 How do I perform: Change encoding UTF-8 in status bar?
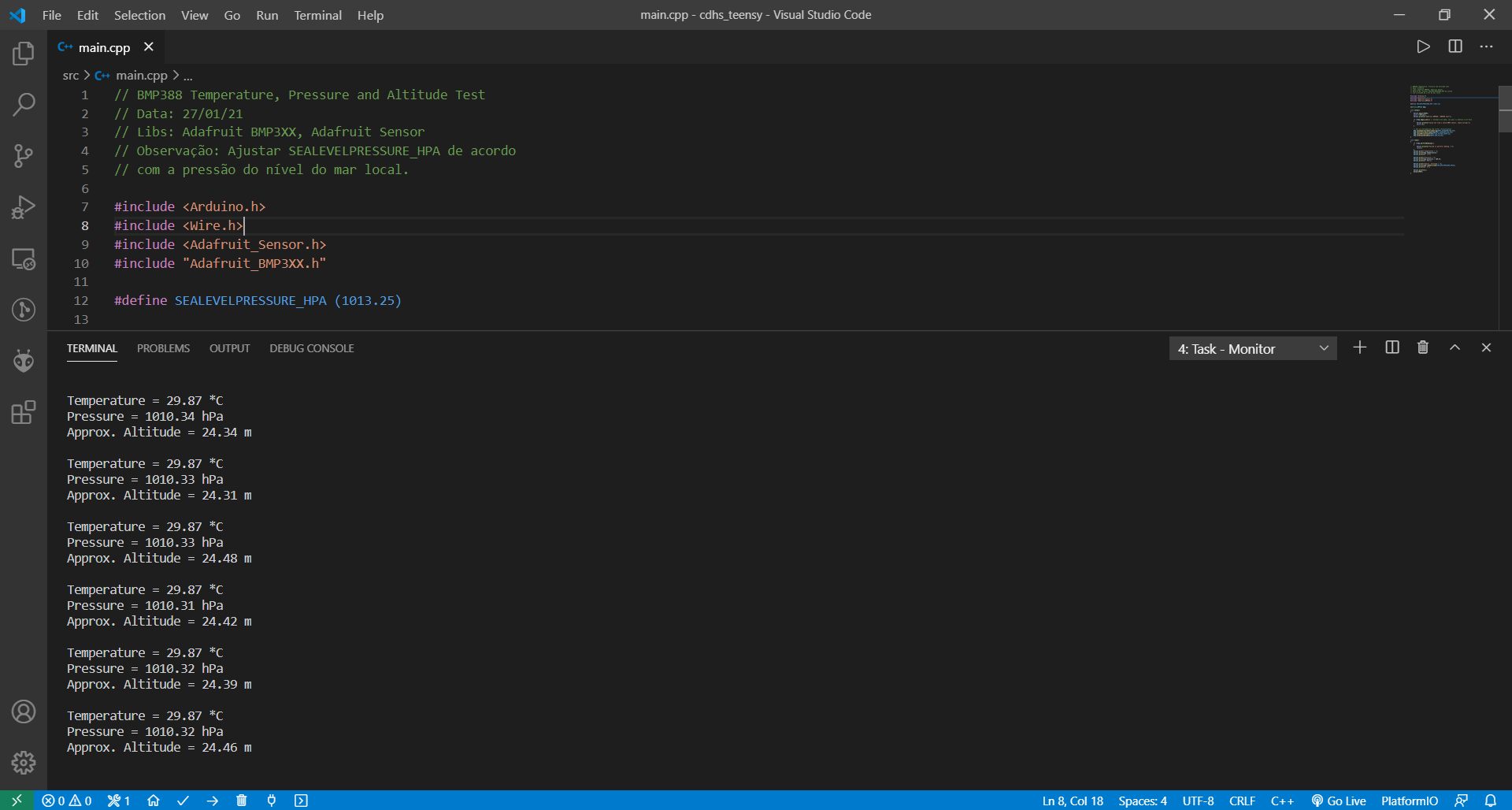pyautogui.click(x=1198, y=801)
